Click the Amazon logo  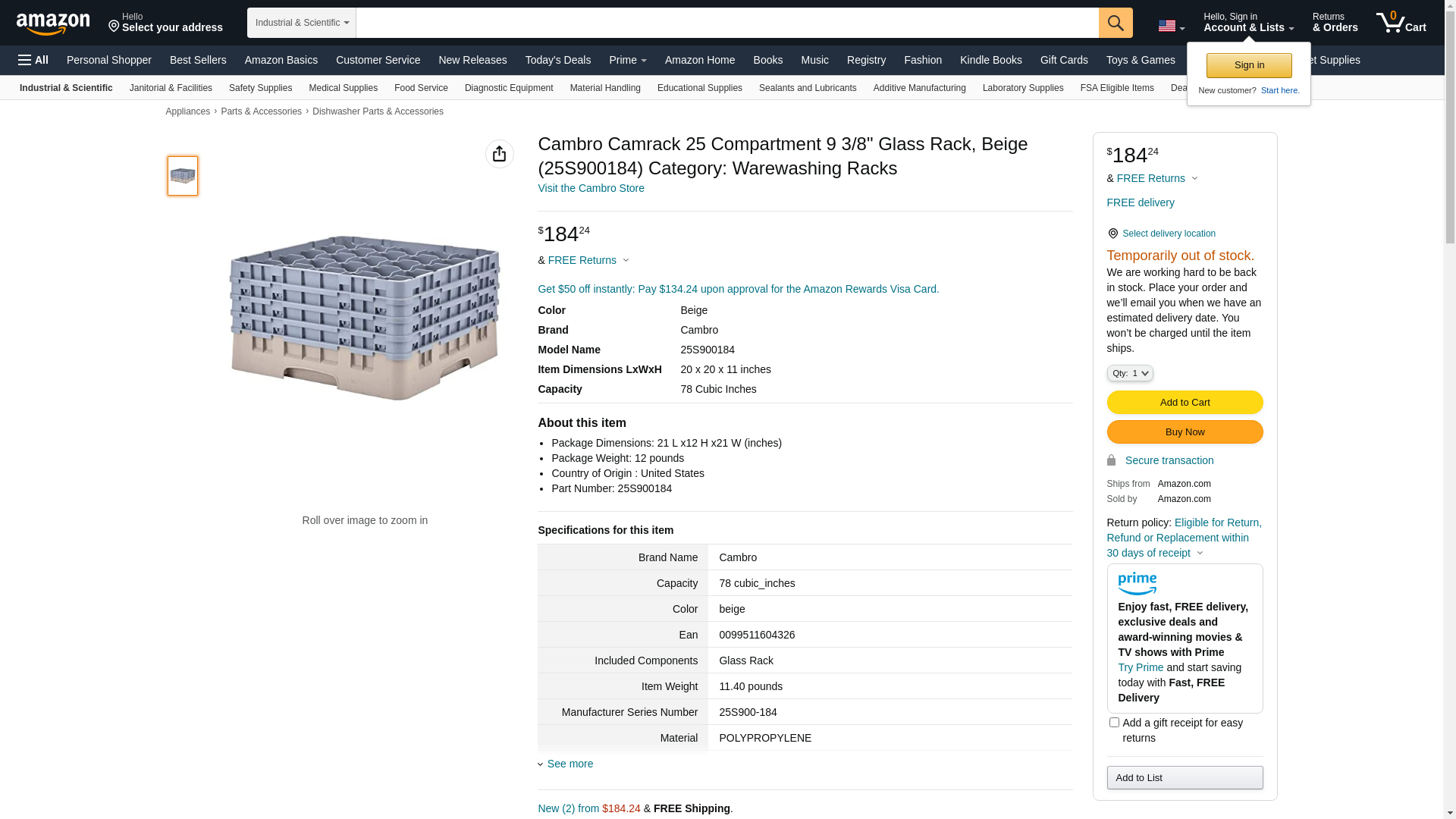(x=53, y=24)
